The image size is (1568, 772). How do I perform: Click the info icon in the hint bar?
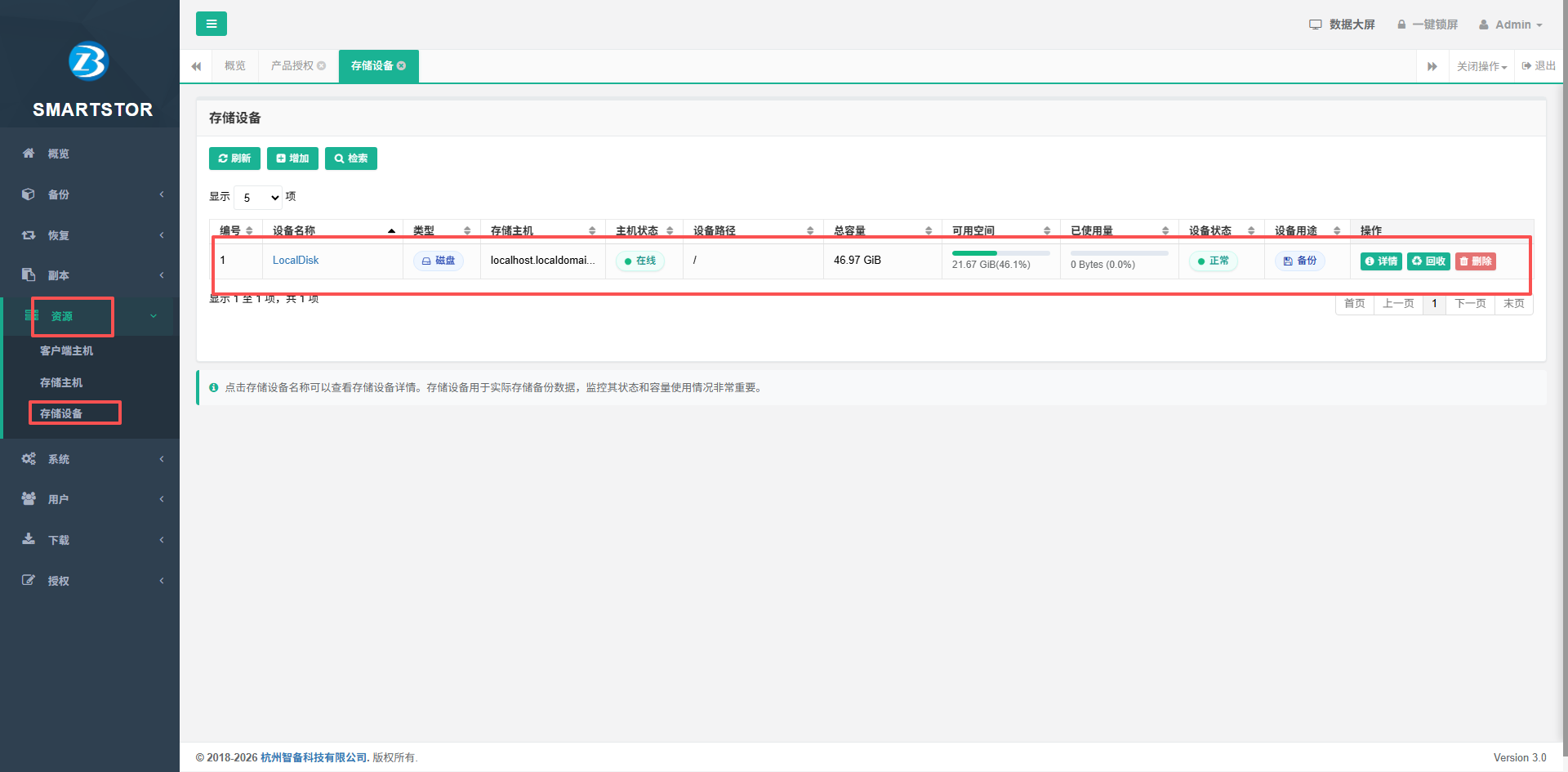[214, 388]
